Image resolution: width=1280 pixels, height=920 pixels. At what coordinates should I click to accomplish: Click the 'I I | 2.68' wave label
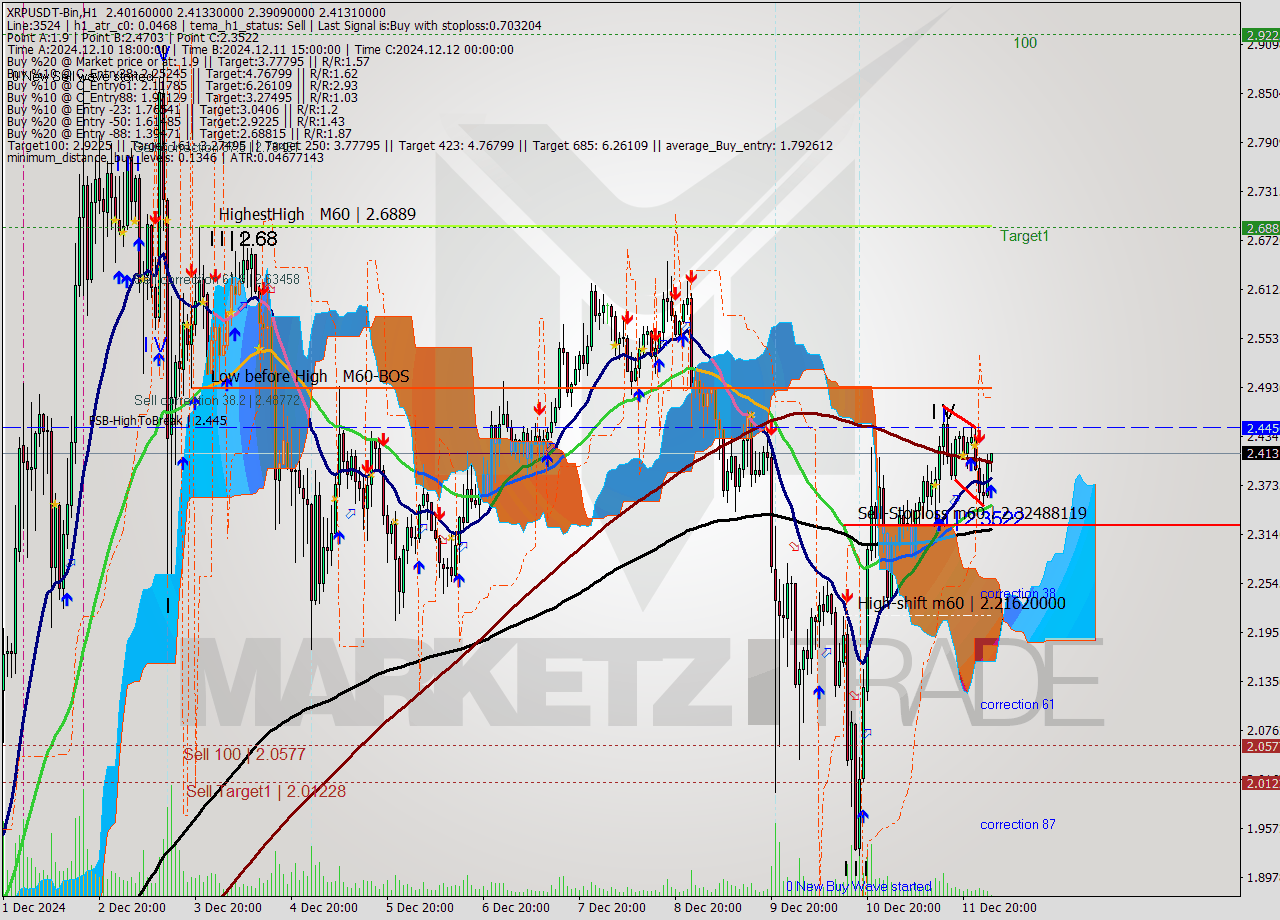(244, 239)
